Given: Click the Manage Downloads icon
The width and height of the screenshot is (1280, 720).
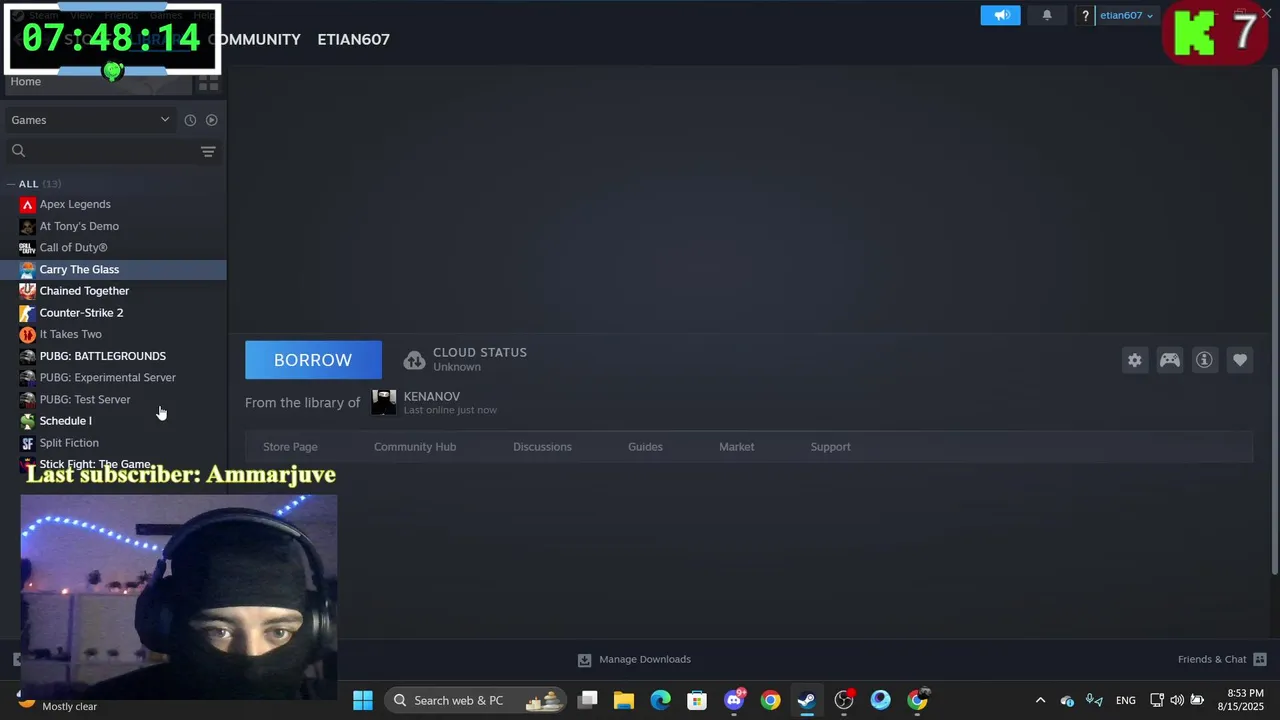Looking at the screenshot, I should pos(584,660).
